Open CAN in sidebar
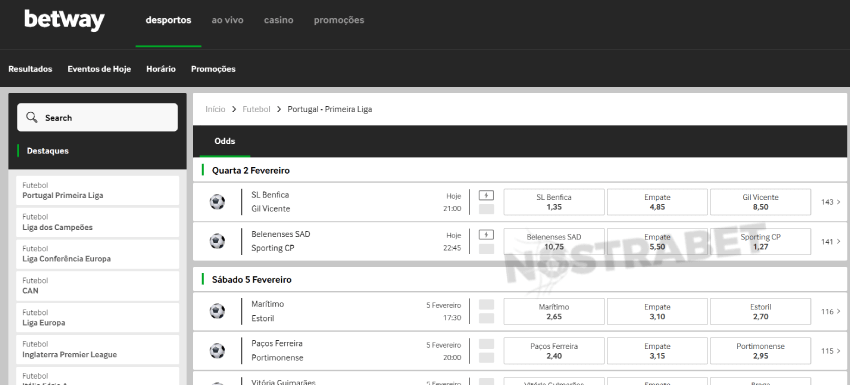This screenshot has height=385, width=850. click(98, 286)
